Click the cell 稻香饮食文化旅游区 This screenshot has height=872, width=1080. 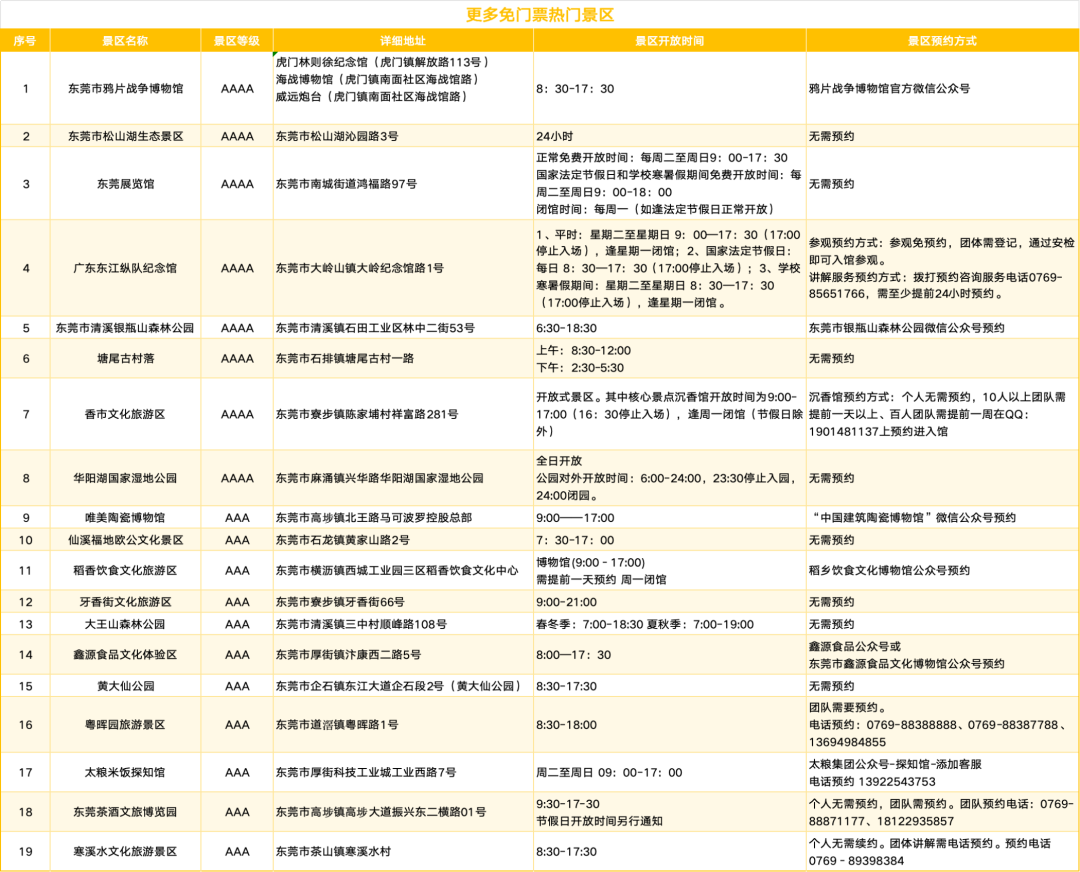click(x=125, y=570)
